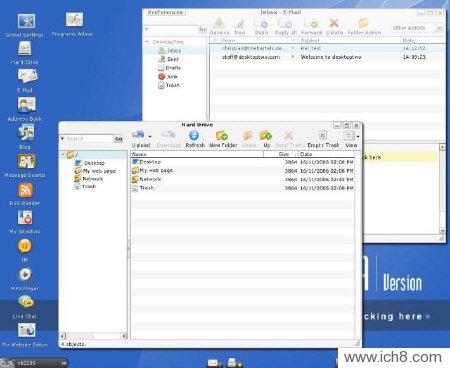
Task: Open the Global Settings desktop icon
Action: pyautogui.click(x=25, y=25)
